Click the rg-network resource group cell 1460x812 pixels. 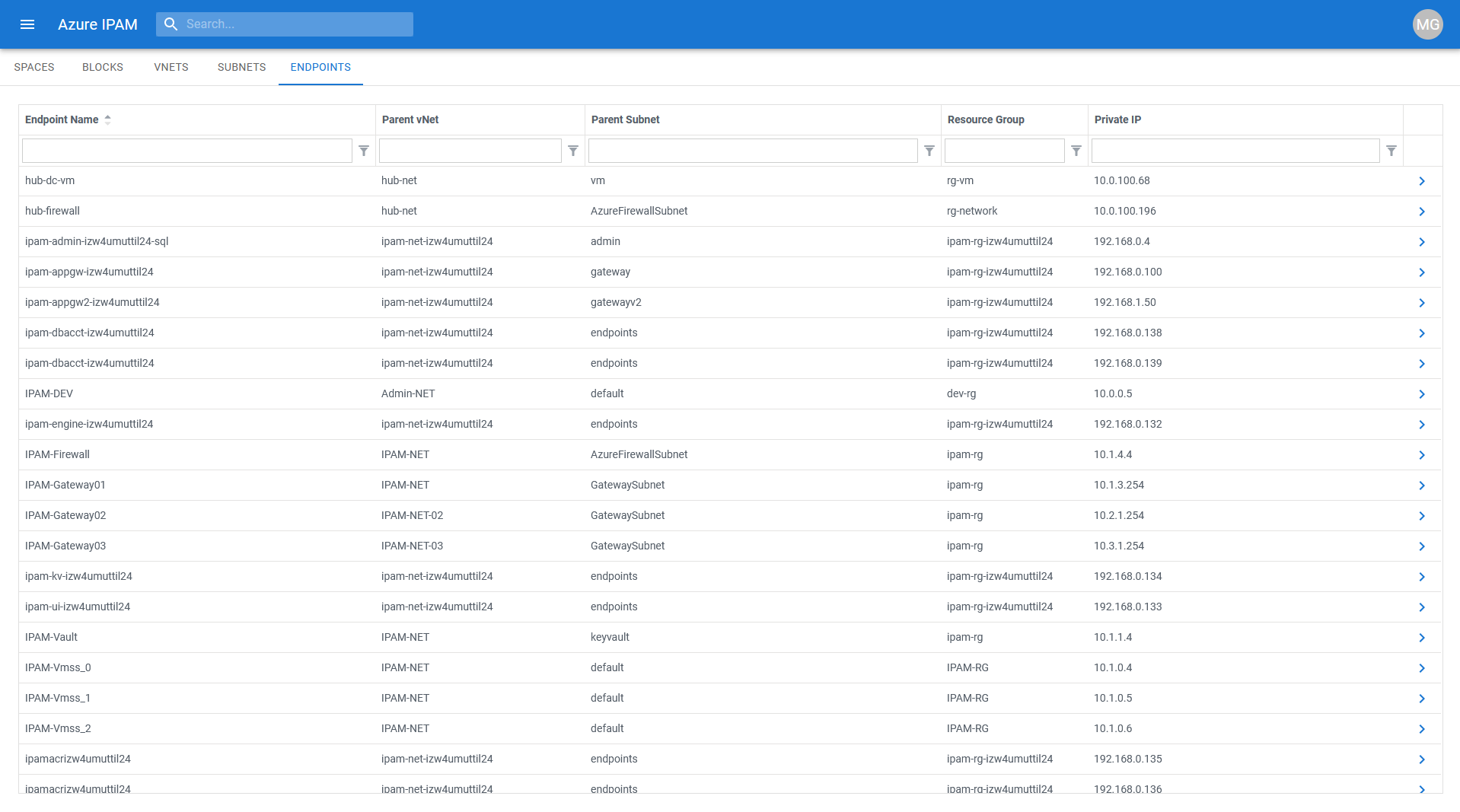click(x=972, y=211)
